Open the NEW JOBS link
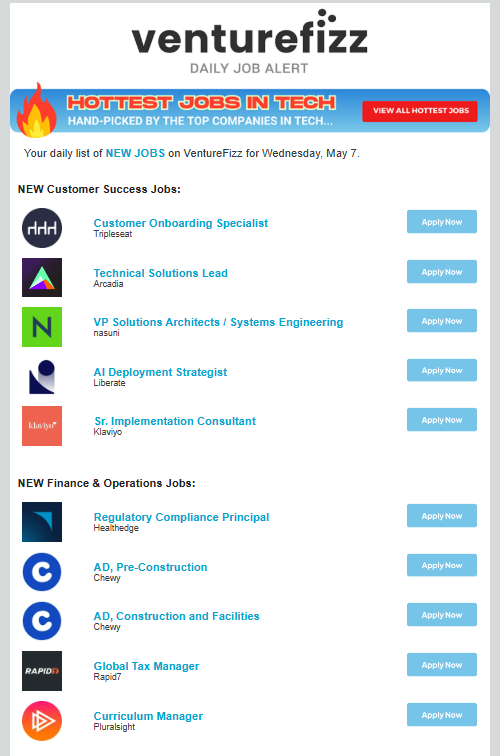Image resolution: width=500 pixels, height=756 pixels. (135, 153)
